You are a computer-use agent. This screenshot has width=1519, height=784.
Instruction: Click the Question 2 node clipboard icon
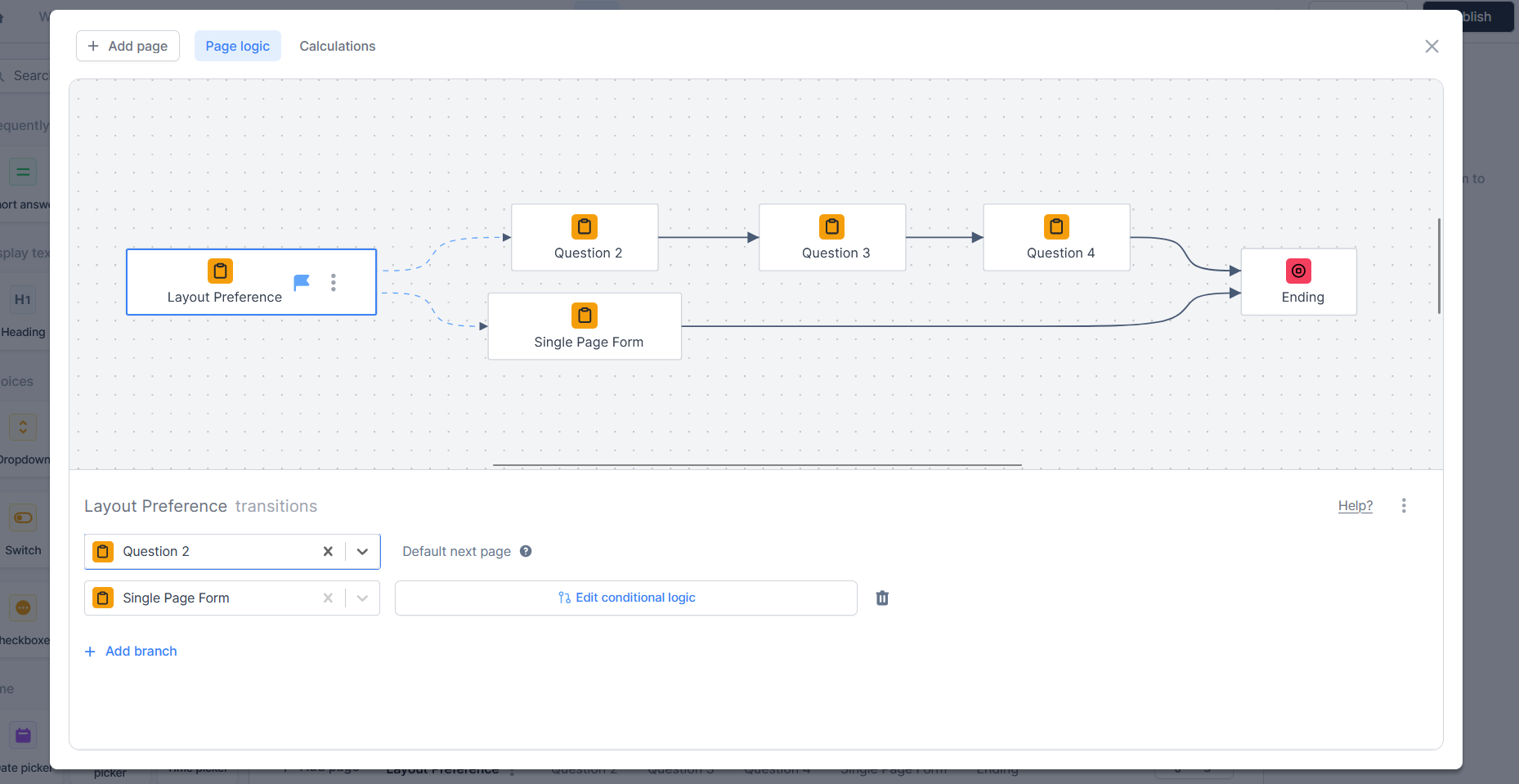click(585, 226)
